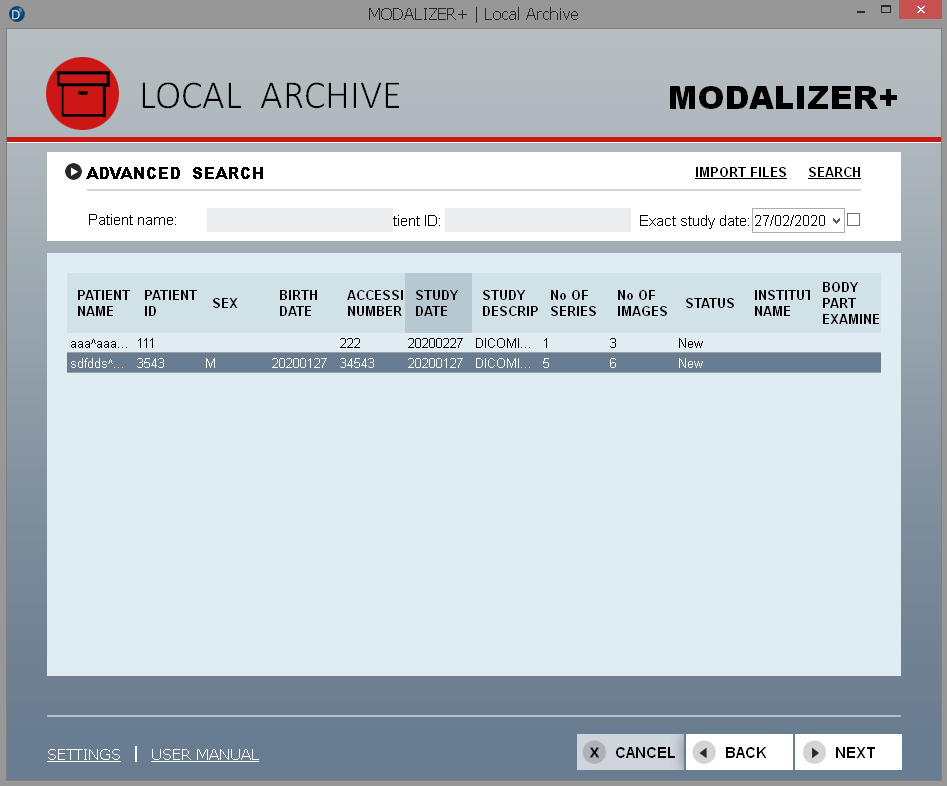Sort by the Patient Name column header
947x786 pixels.
[102, 303]
